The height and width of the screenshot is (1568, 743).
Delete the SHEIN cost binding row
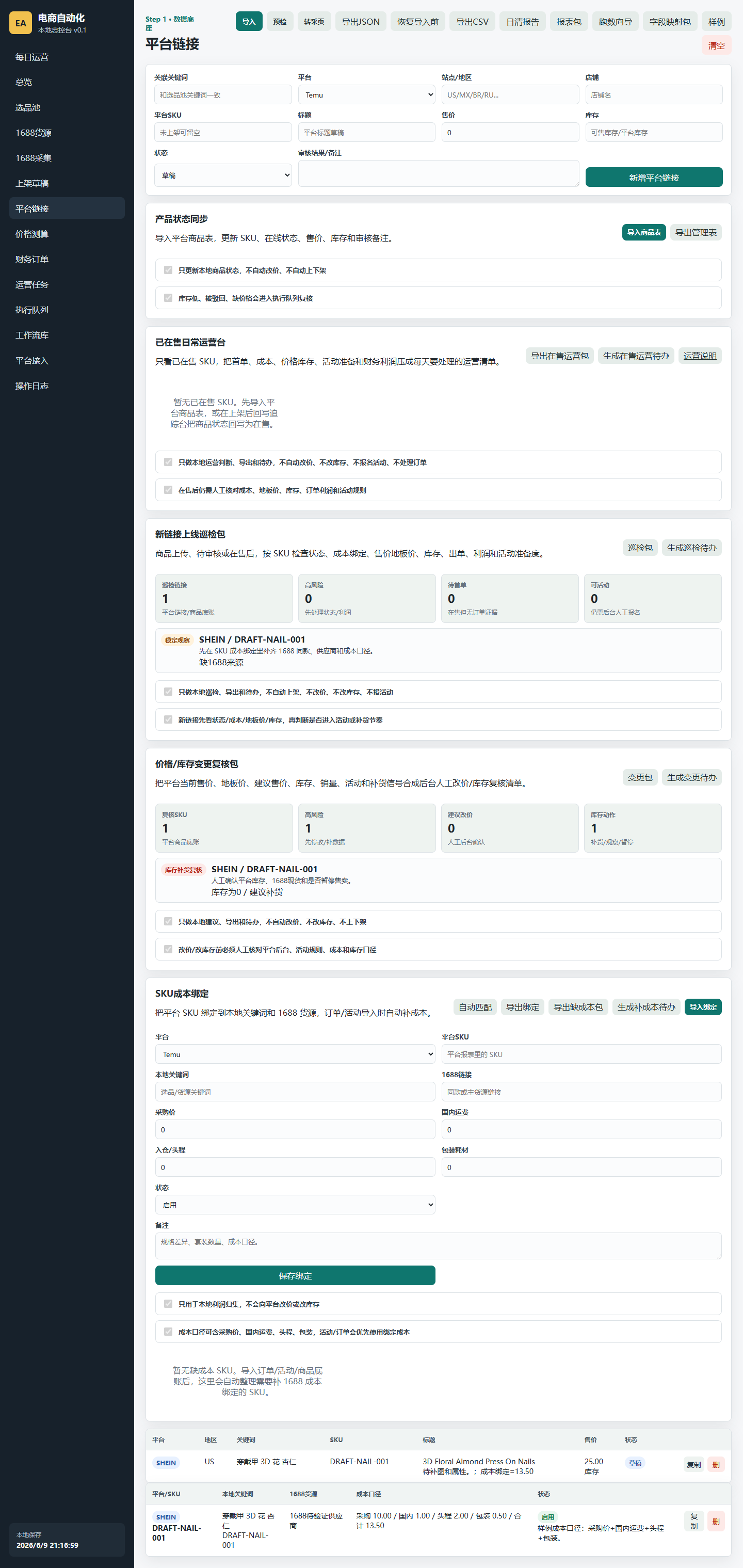coord(716,1521)
